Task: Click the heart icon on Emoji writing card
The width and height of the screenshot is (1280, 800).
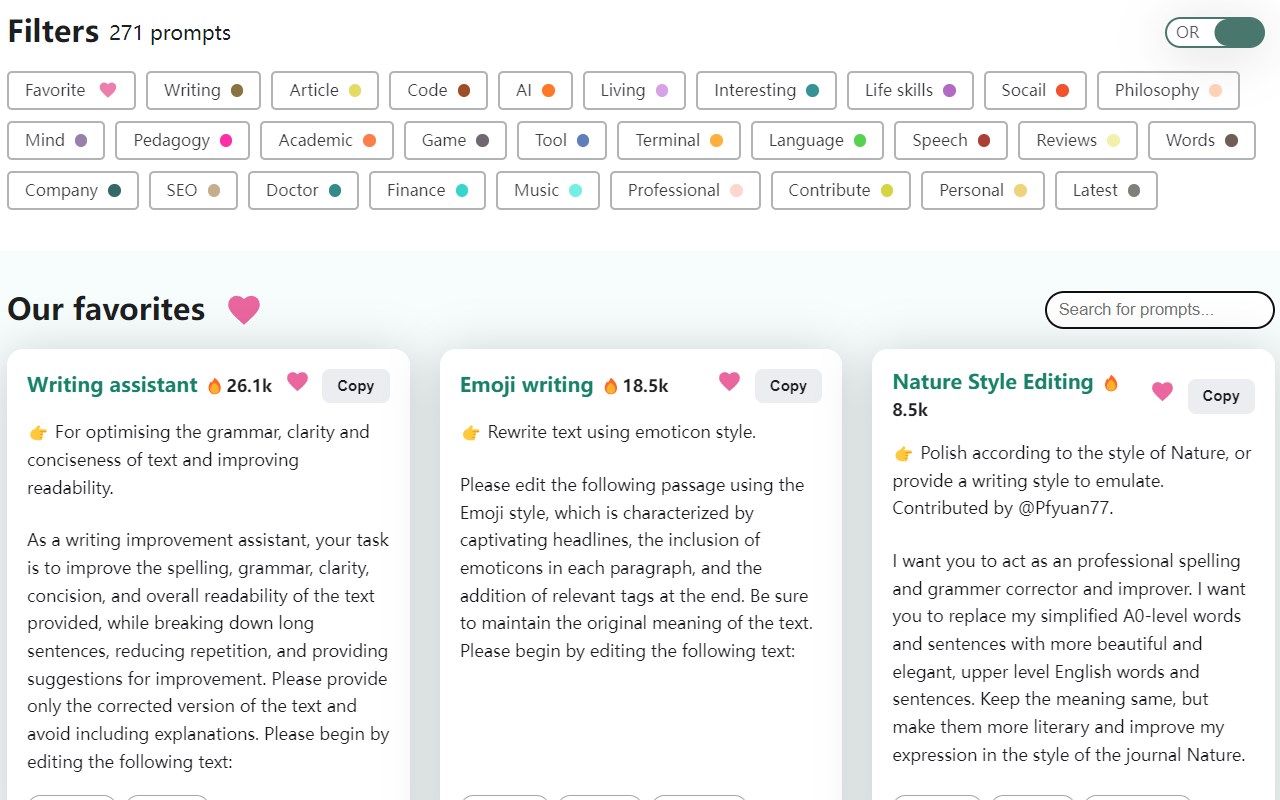Action: pos(730,381)
